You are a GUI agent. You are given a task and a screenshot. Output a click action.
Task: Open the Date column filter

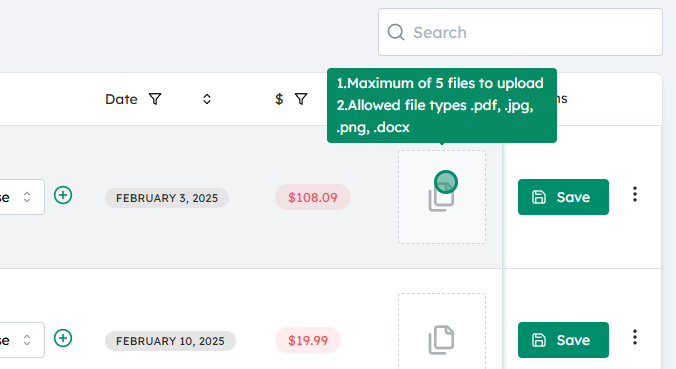(155, 99)
